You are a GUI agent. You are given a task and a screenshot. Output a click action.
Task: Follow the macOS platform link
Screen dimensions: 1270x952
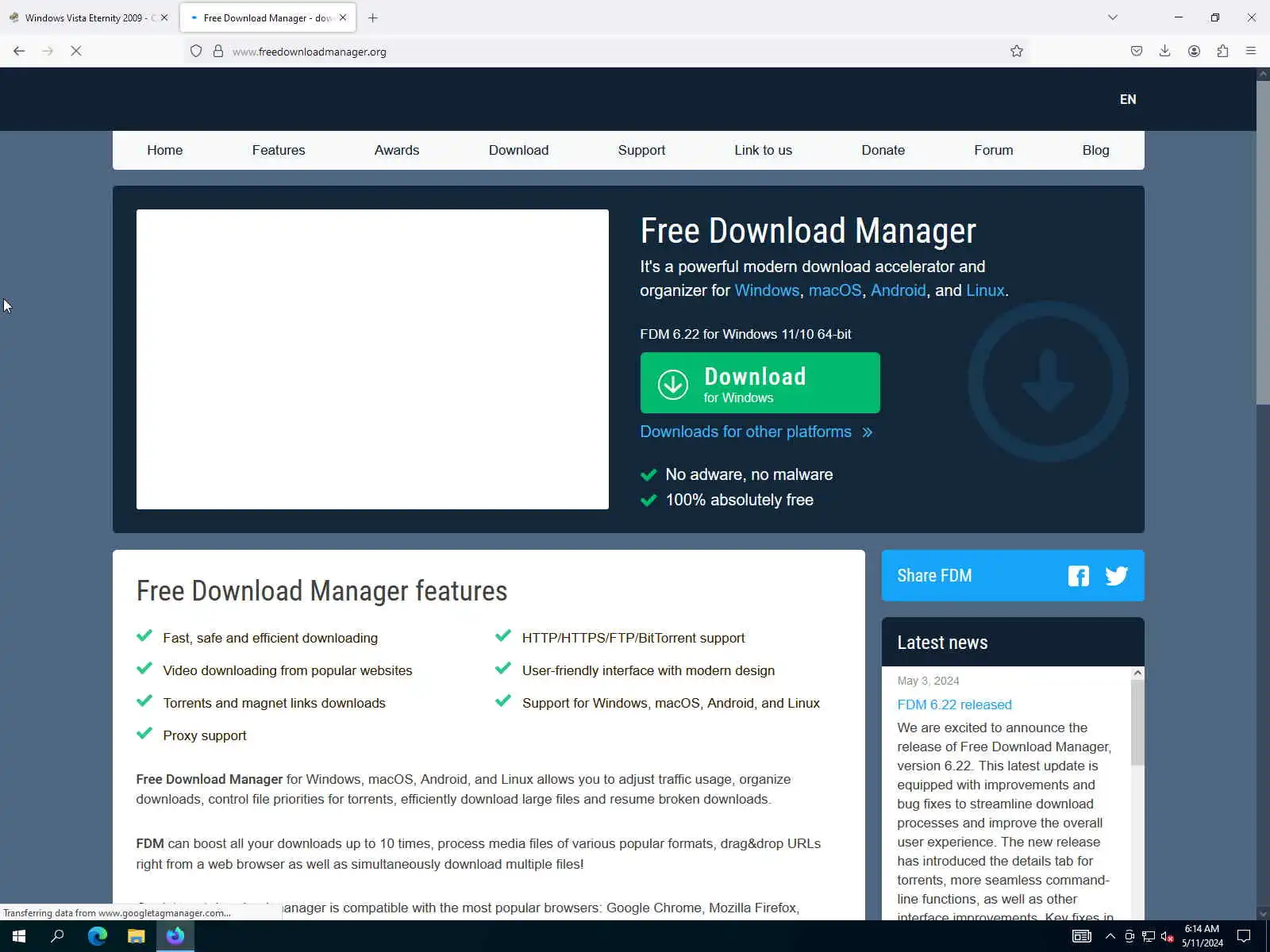coord(835,290)
